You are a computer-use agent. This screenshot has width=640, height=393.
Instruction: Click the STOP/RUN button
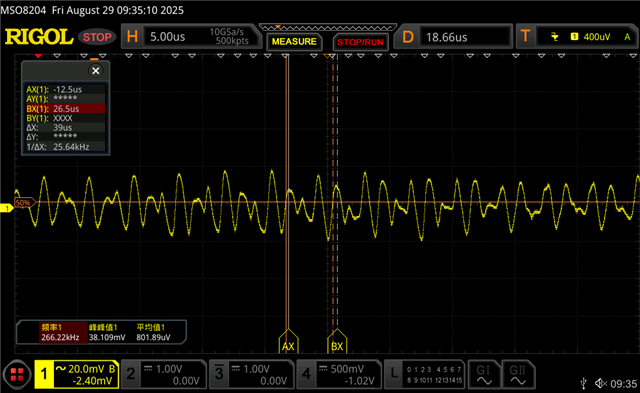(x=360, y=42)
